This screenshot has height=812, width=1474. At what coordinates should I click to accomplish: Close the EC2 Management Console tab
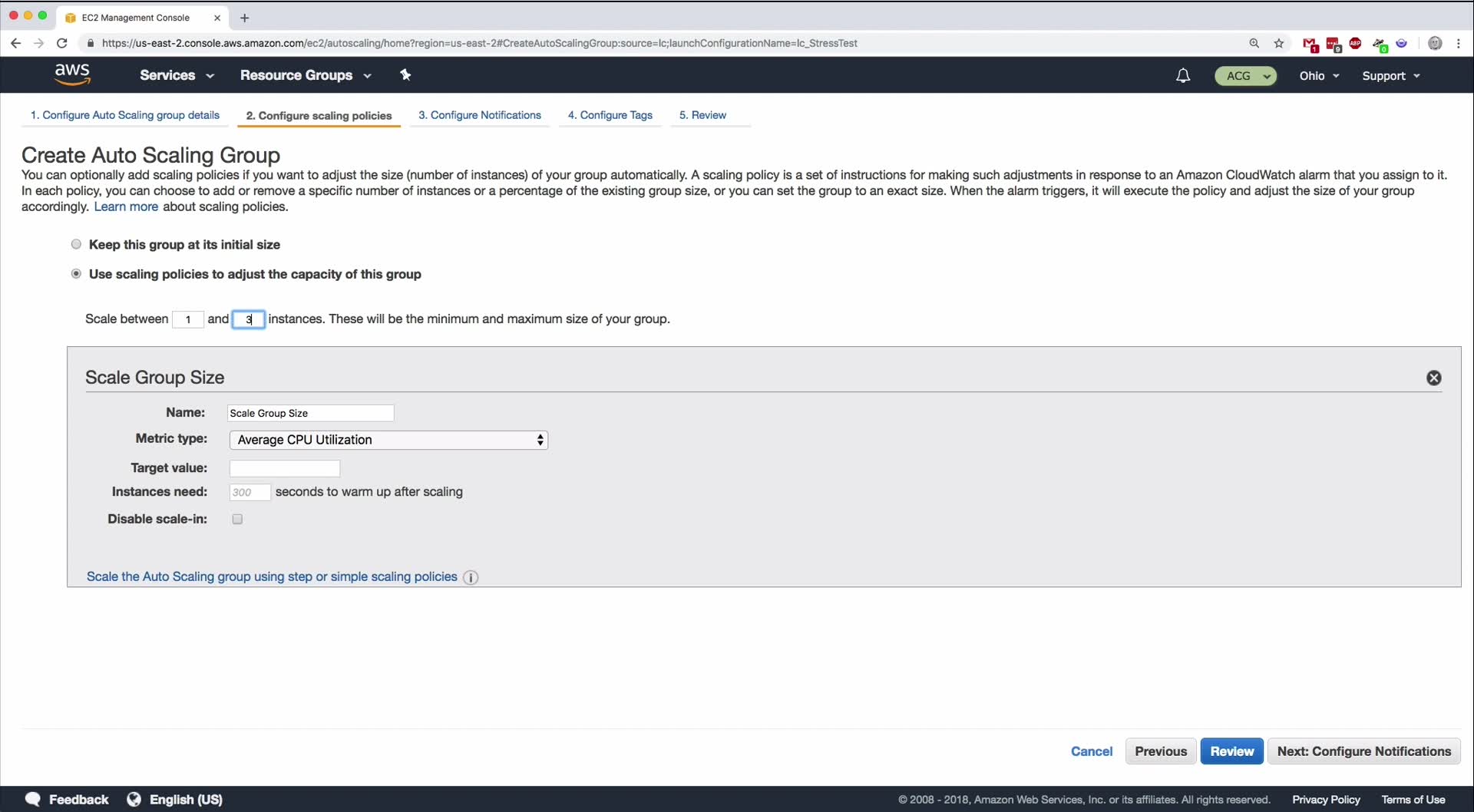(x=217, y=18)
